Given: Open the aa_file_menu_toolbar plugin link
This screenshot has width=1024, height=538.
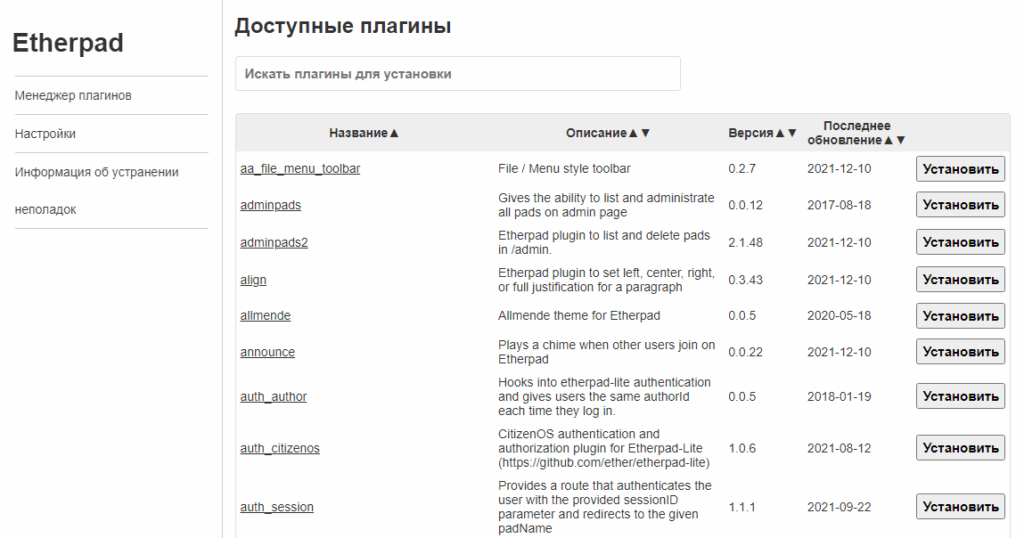Looking at the screenshot, I should click(x=300, y=168).
